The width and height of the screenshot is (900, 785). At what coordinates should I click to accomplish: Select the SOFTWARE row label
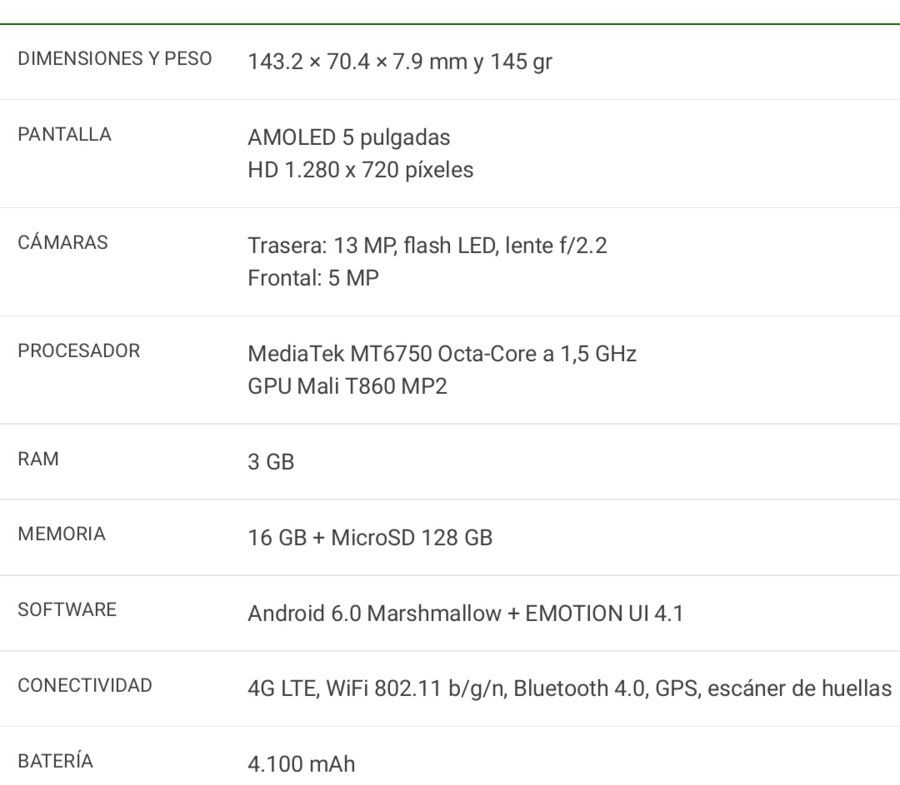click(x=67, y=609)
